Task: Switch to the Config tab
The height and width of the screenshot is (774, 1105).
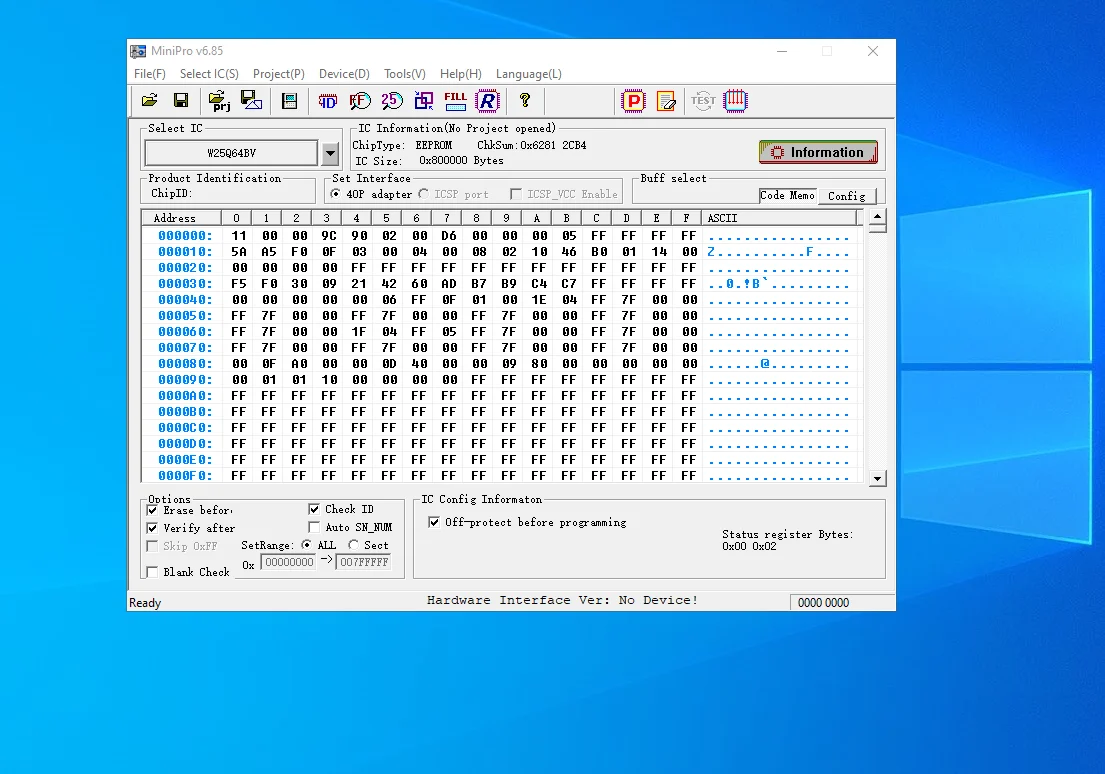Action: [x=846, y=196]
